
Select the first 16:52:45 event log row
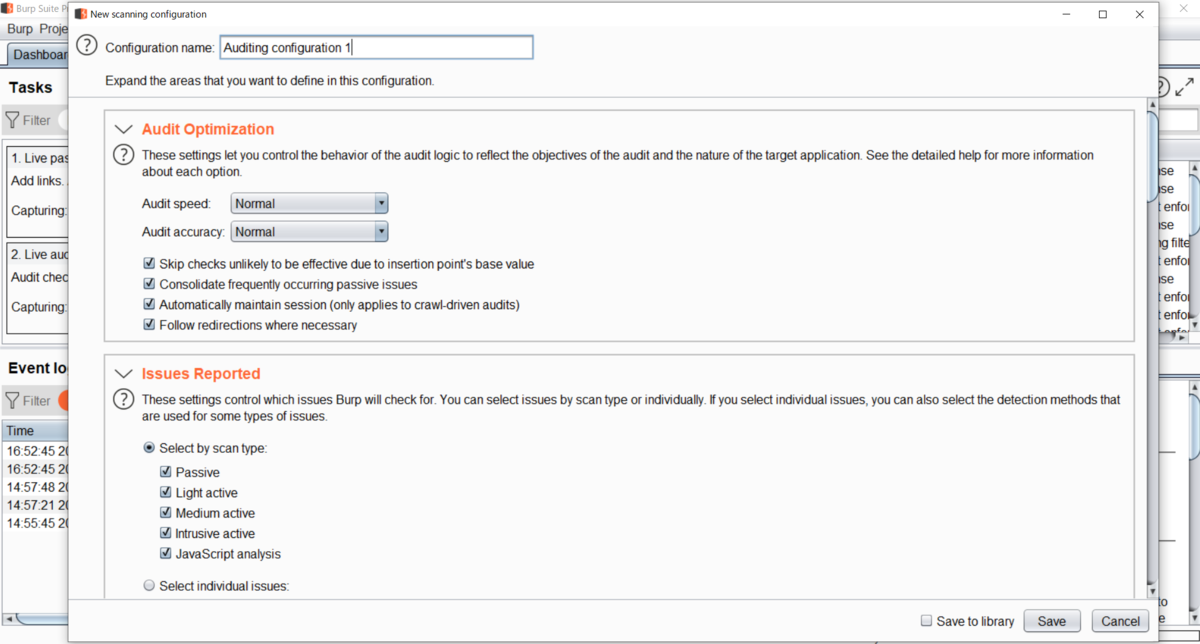(x=36, y=451)
